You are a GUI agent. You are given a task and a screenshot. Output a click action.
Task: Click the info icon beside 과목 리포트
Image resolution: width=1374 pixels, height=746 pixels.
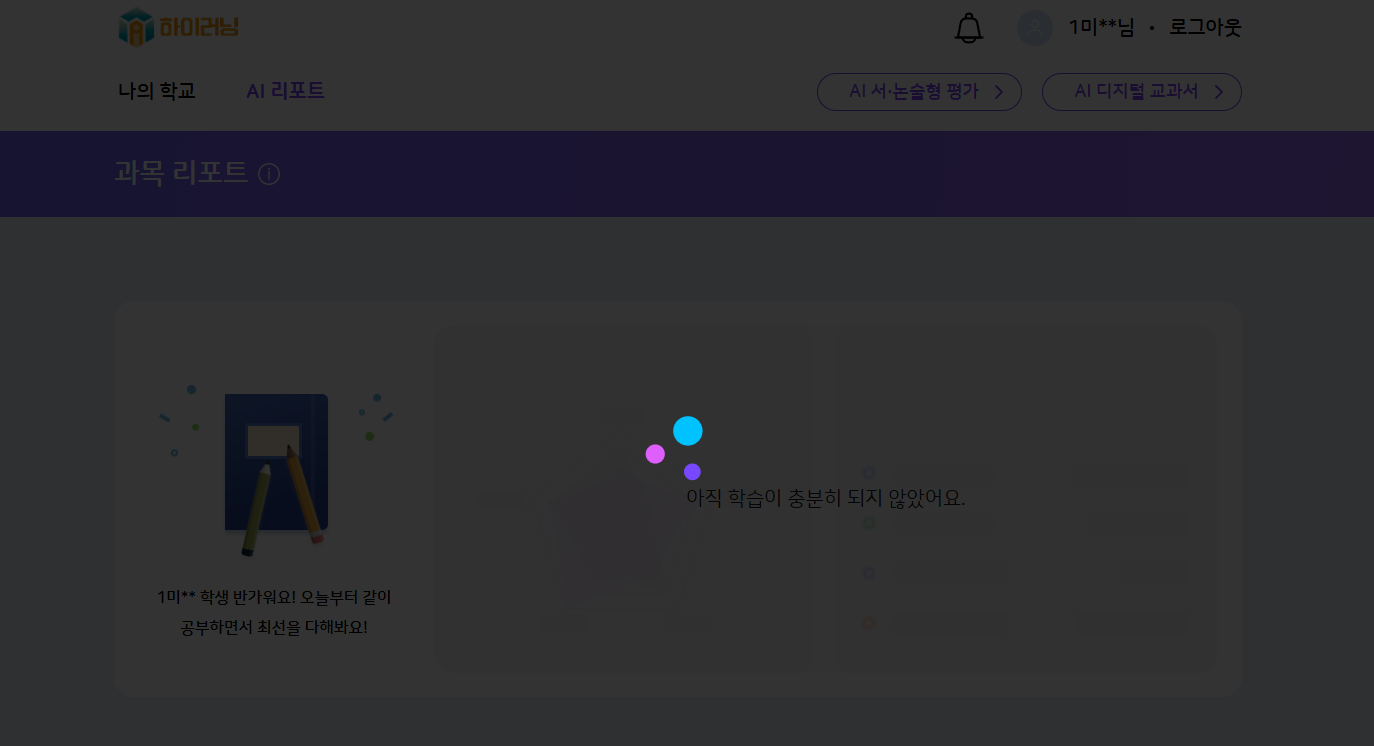coord(269,174)
